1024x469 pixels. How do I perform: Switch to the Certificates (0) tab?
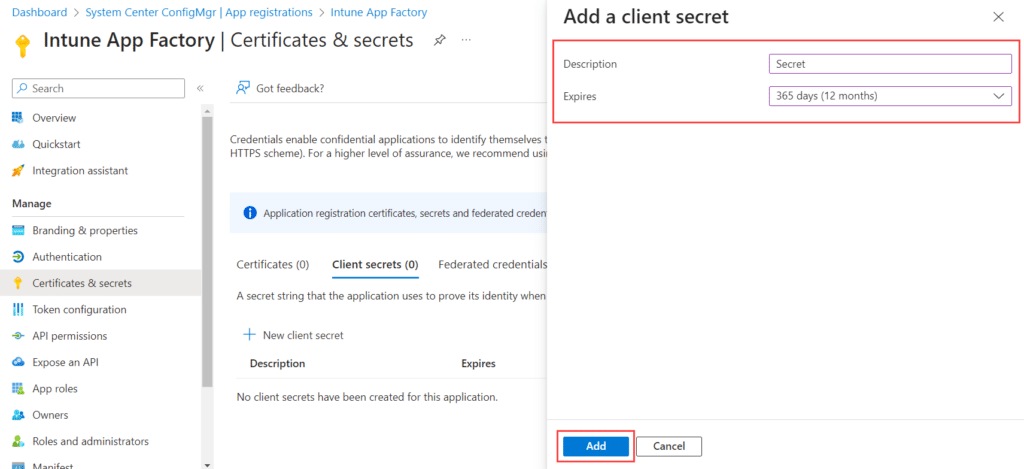point(272,265)
